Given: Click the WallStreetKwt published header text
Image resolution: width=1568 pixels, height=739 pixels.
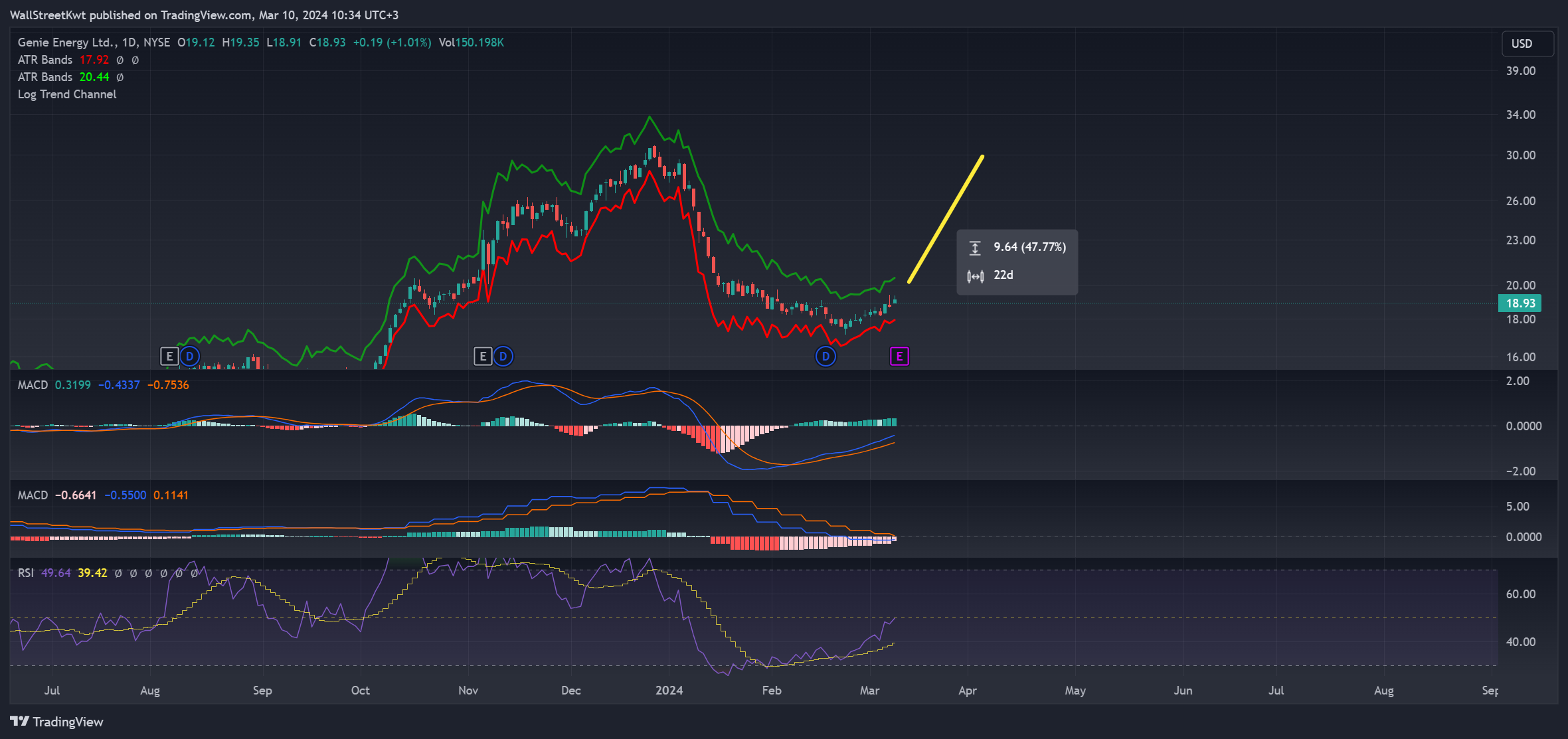Looking at the screenshot, I should [204, 15].
